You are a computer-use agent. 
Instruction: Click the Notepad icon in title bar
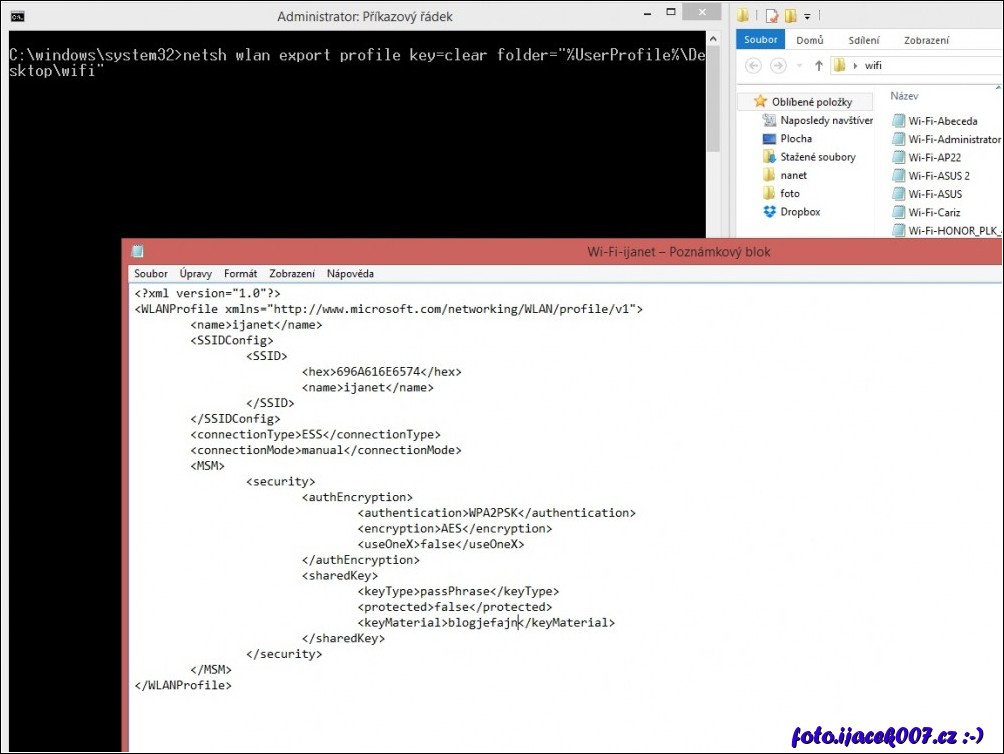click(x=137, y=252)
